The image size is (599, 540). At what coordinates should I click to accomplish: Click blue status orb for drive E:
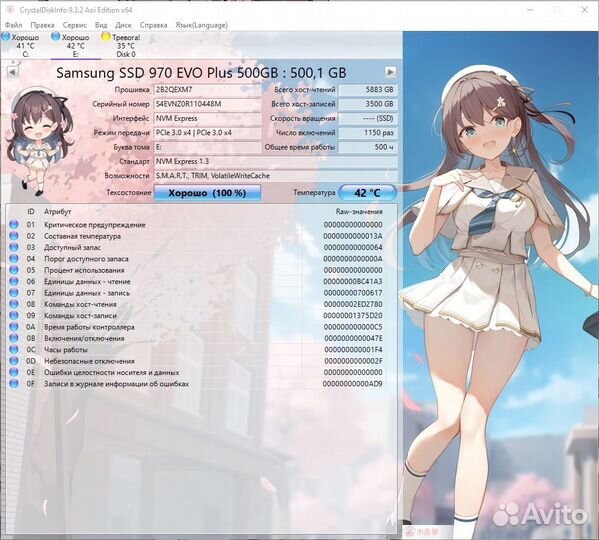[56, 37]
